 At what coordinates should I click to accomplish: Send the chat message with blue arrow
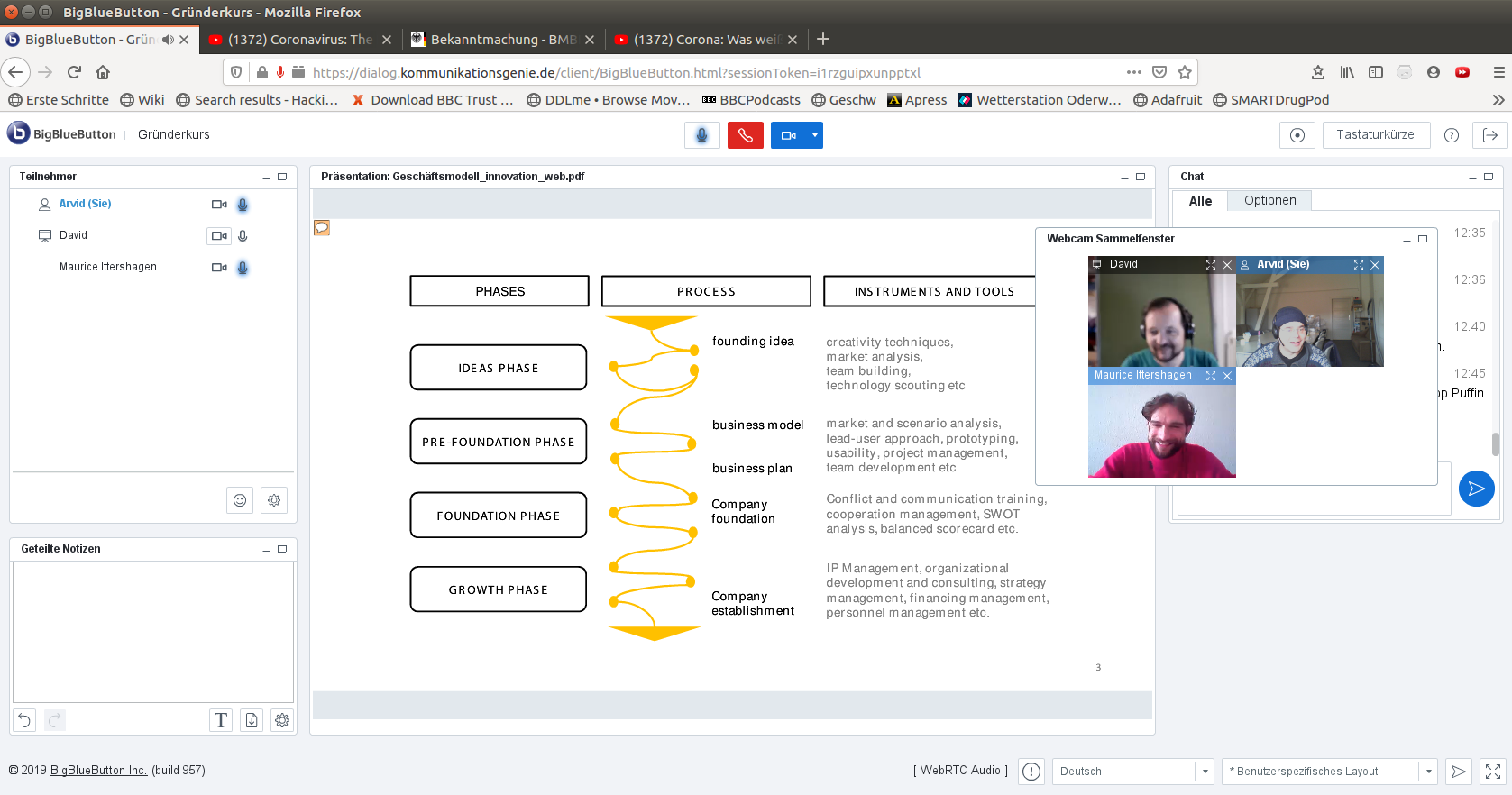[1476, 489]
